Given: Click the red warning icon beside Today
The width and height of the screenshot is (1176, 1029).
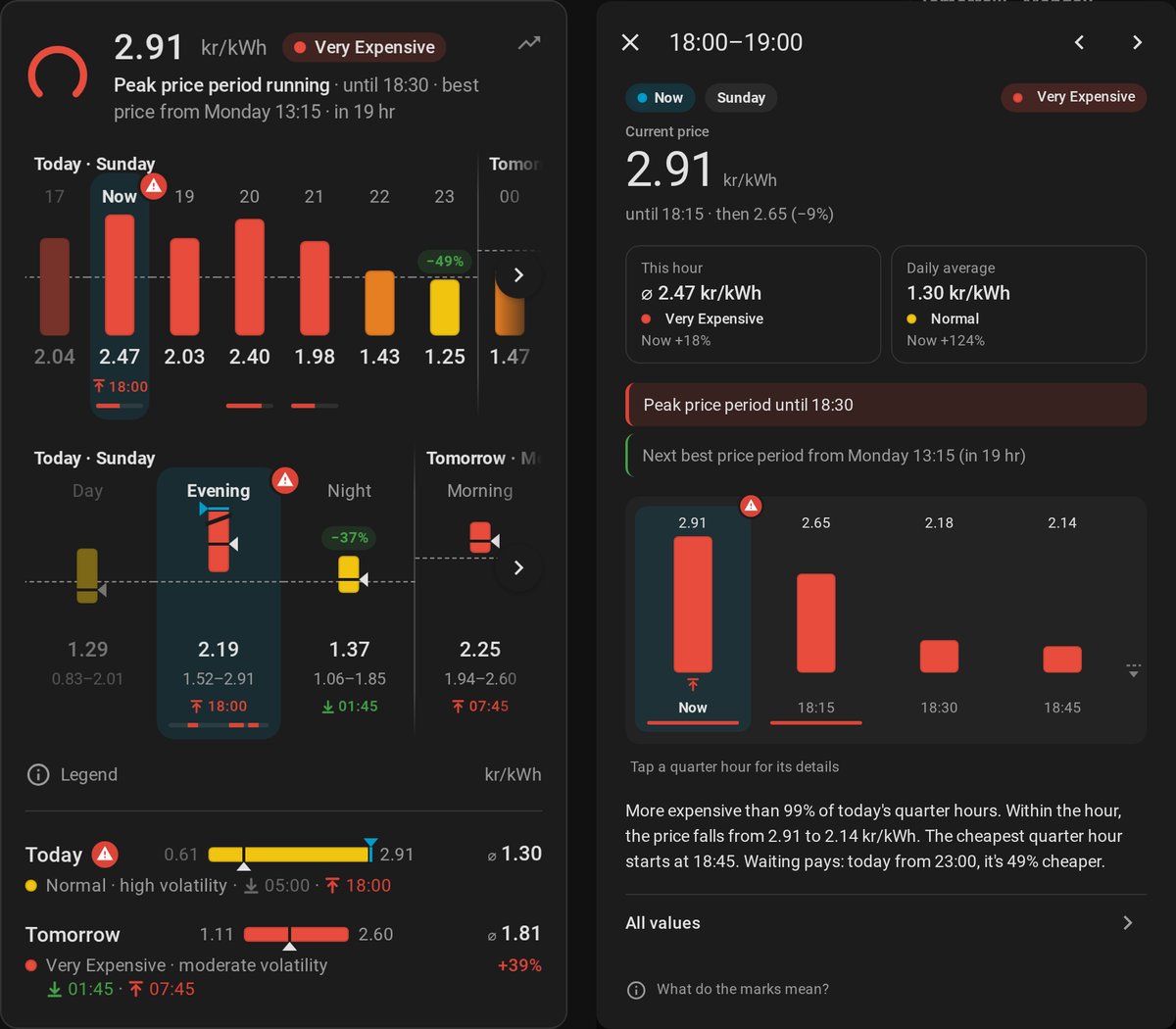Looking at the screenshot, I should click(x=105, y=855).
